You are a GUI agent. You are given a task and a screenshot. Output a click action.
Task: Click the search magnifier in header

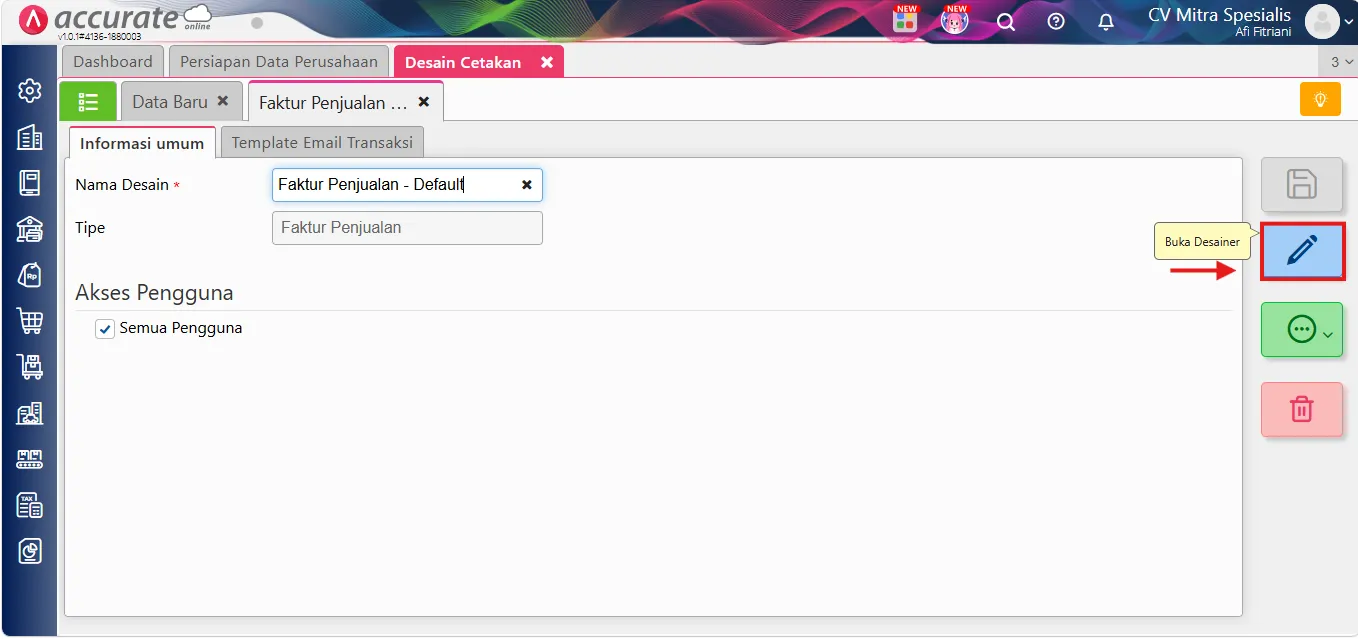pyautogui.click(x=1007, y=22)
